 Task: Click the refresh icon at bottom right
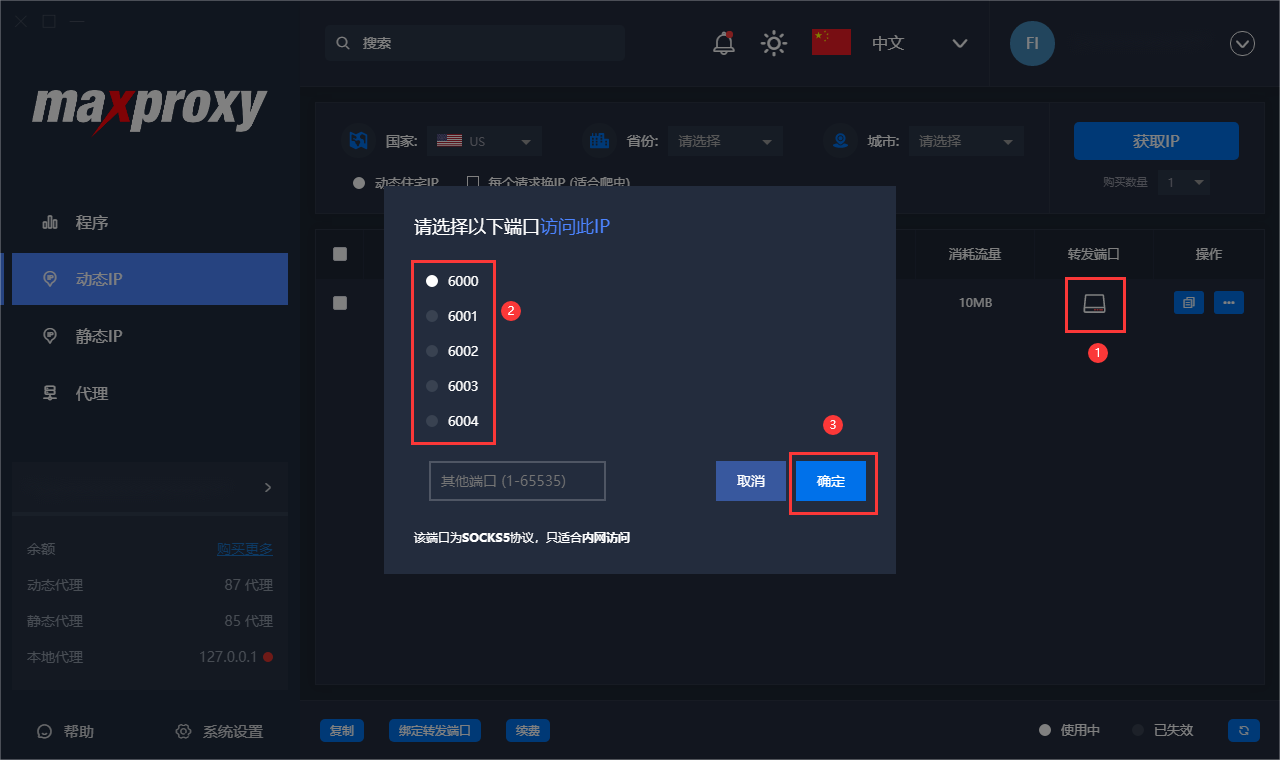(x=1242, y=731)
